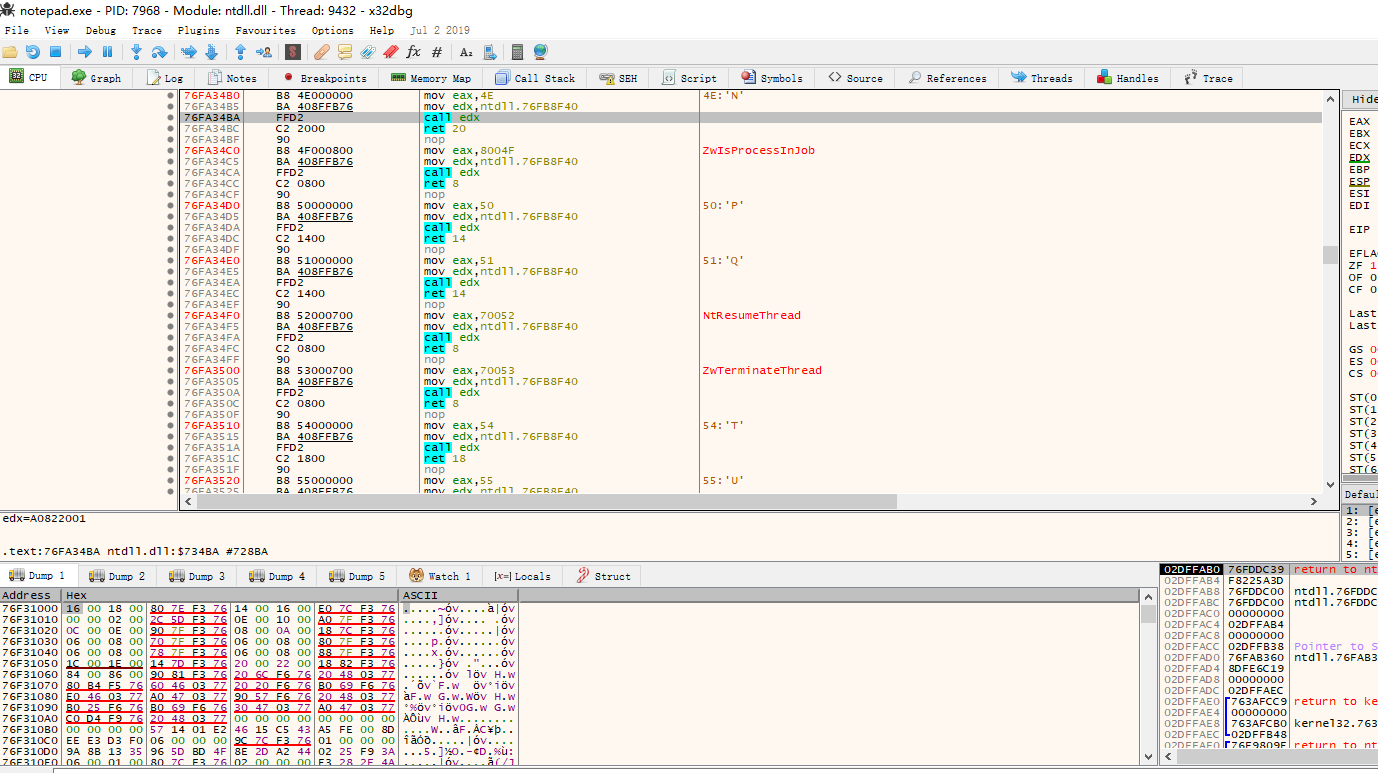Open the Patches bandage icon
This screenshot has width=1378, height=773.
[321, 52]
